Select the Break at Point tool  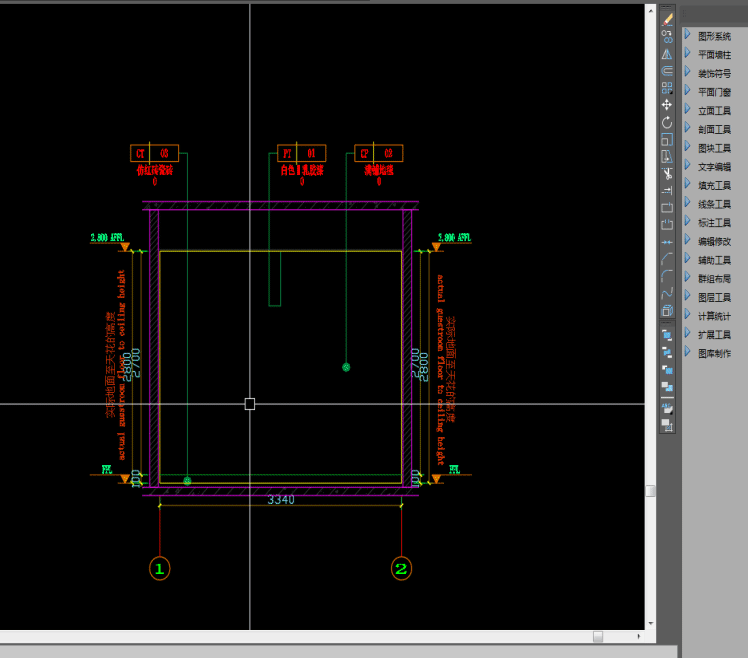(x=667, y=208)
